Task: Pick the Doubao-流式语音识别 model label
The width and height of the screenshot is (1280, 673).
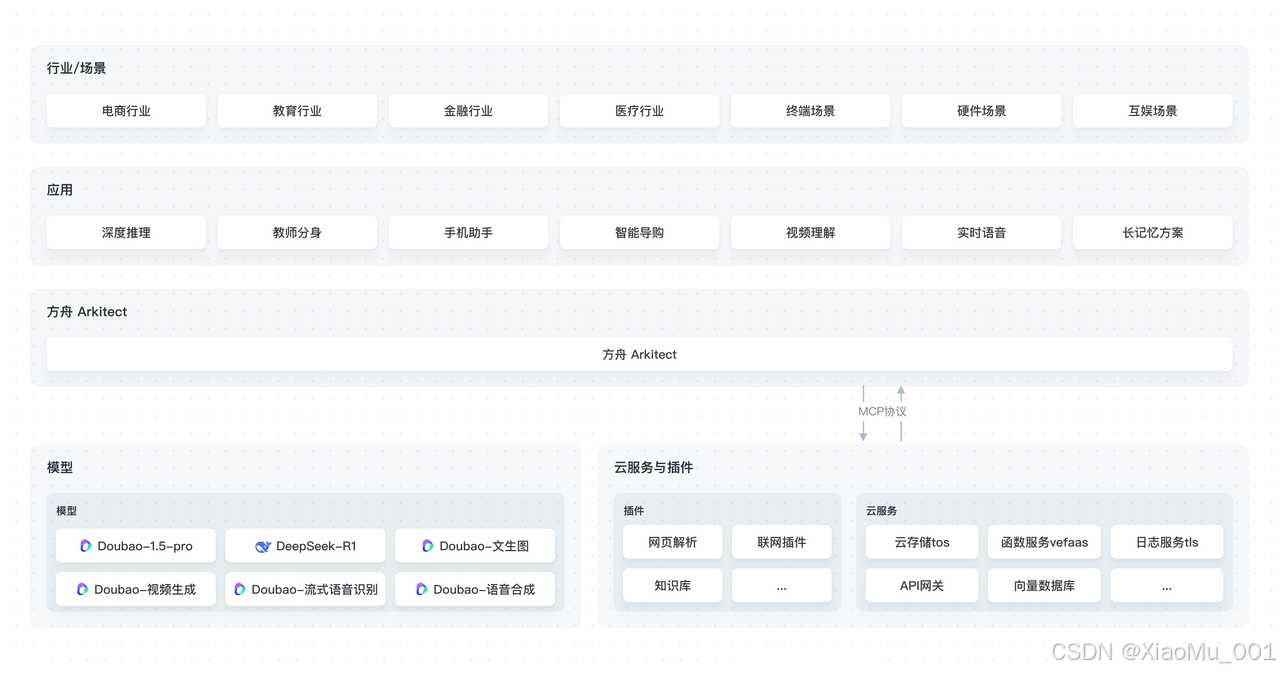Action: (x=314, y=589)
